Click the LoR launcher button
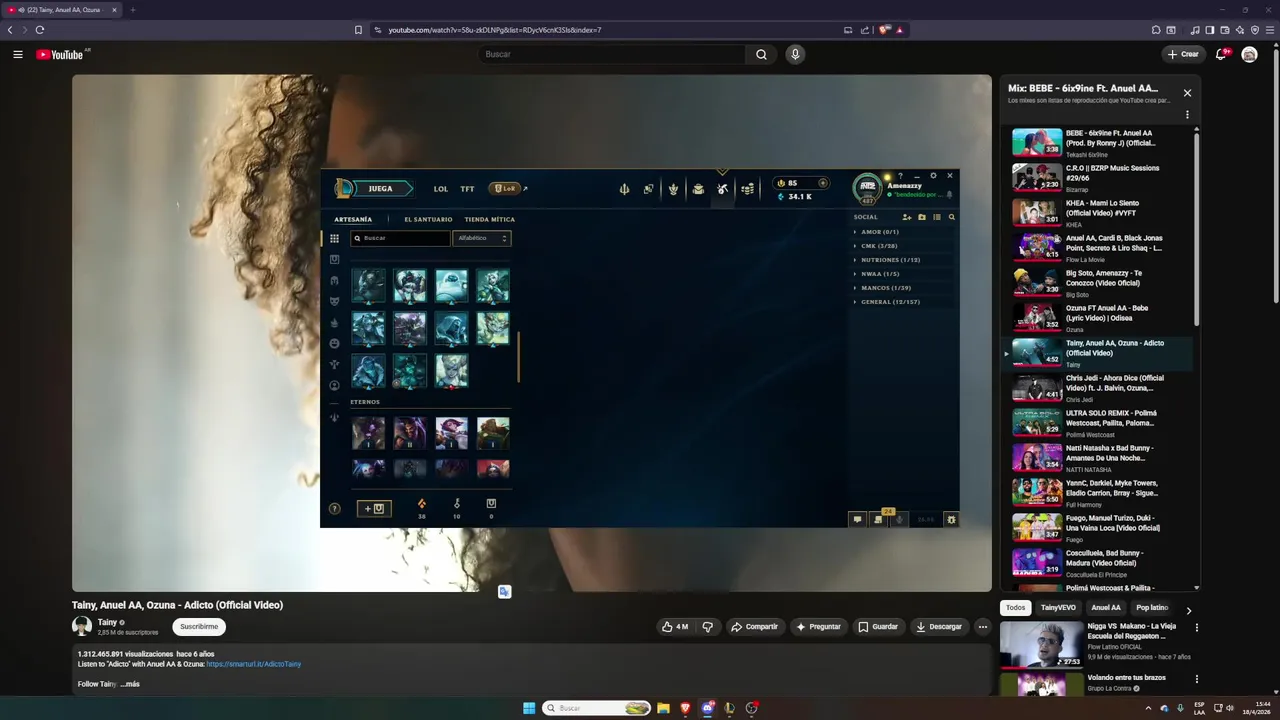This screenshot has width=1280, height=720. pyautogui.click(x=505, y=188)
